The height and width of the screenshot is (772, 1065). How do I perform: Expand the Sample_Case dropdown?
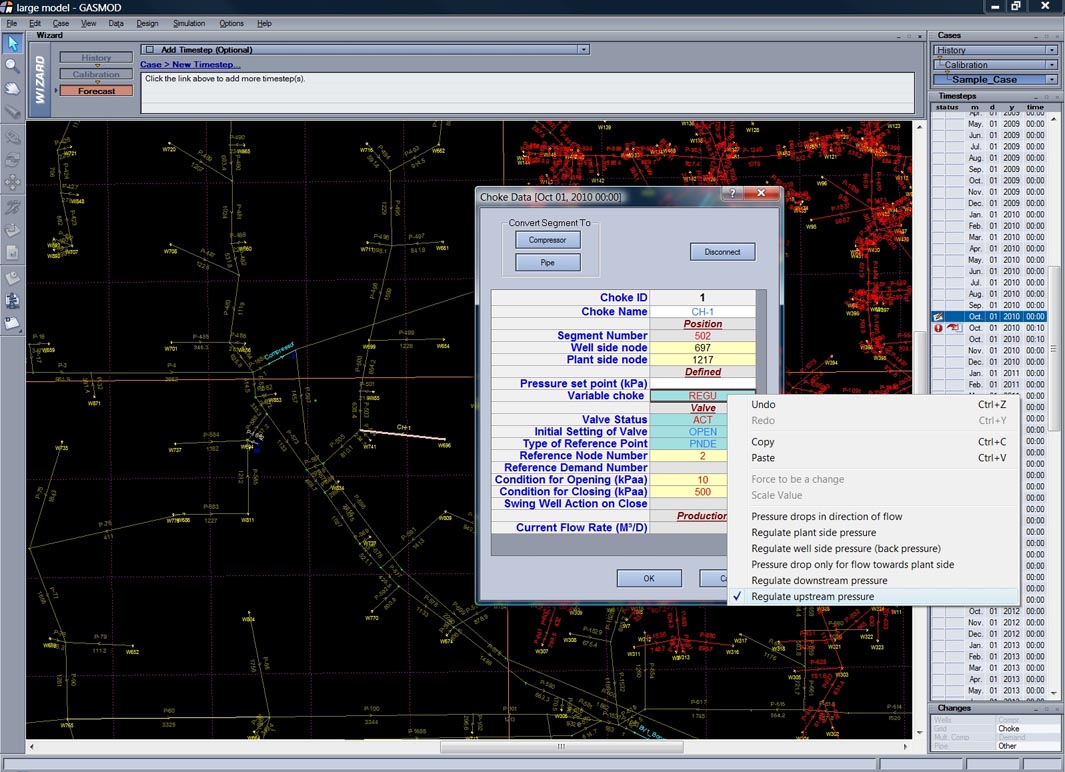click(x=1051, y=79)
